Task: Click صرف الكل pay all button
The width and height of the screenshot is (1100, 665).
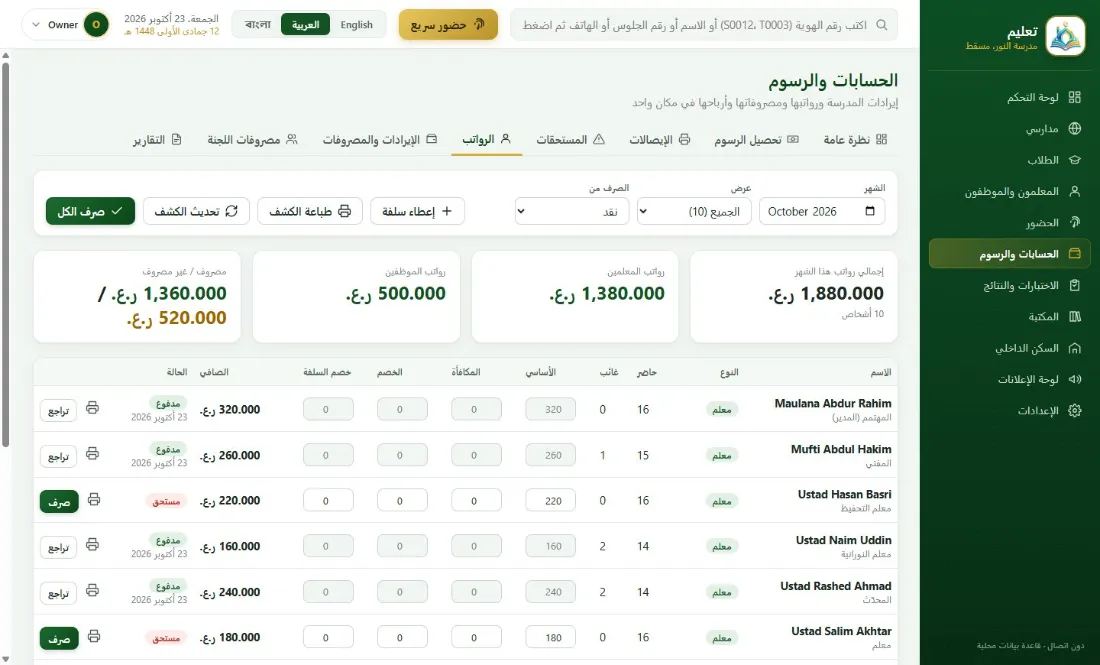Action: coord(90,211)
